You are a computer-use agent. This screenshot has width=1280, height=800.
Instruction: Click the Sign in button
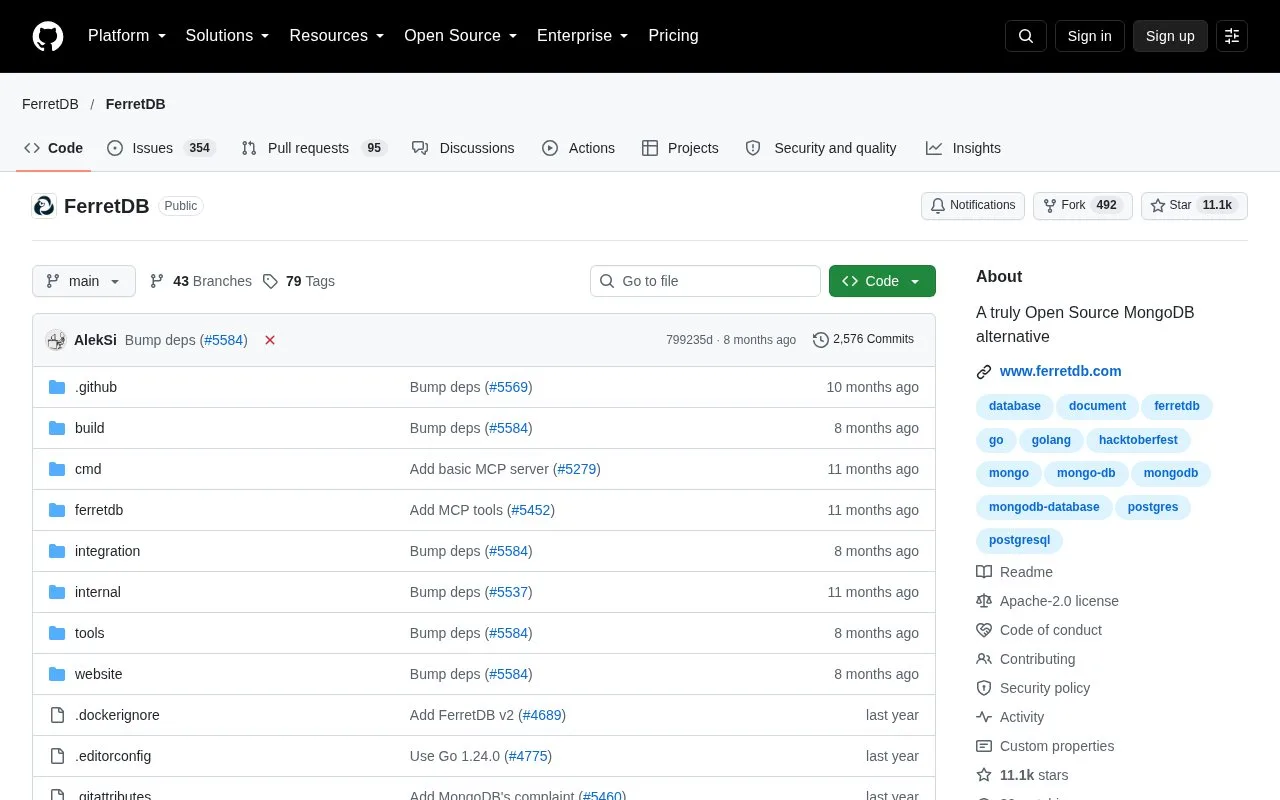1089,36
